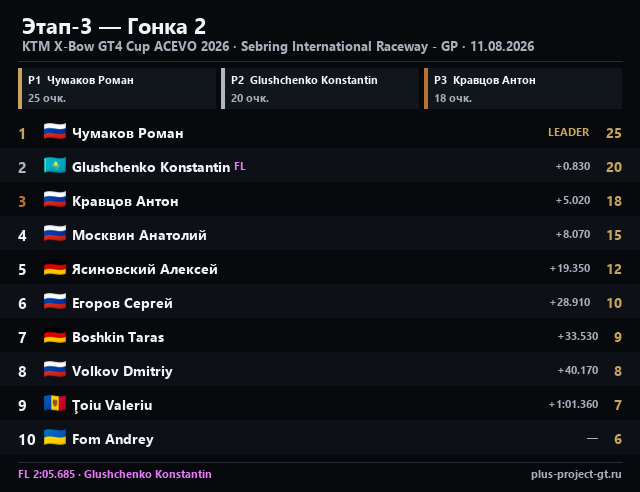640x492 pixels.
Task: Click the 25 points value for the leader row
Action: pyautogui.click(x=613, y=133)
